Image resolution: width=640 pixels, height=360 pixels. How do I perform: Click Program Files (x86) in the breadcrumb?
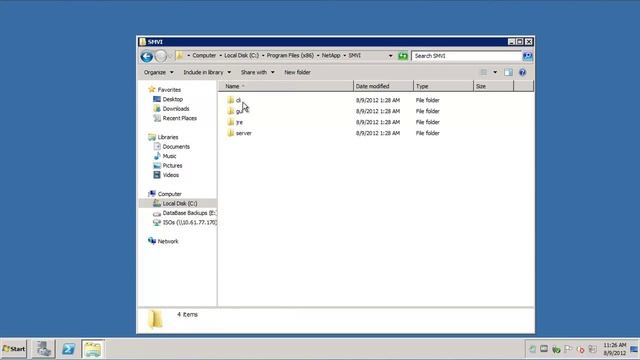pos(290,56)
